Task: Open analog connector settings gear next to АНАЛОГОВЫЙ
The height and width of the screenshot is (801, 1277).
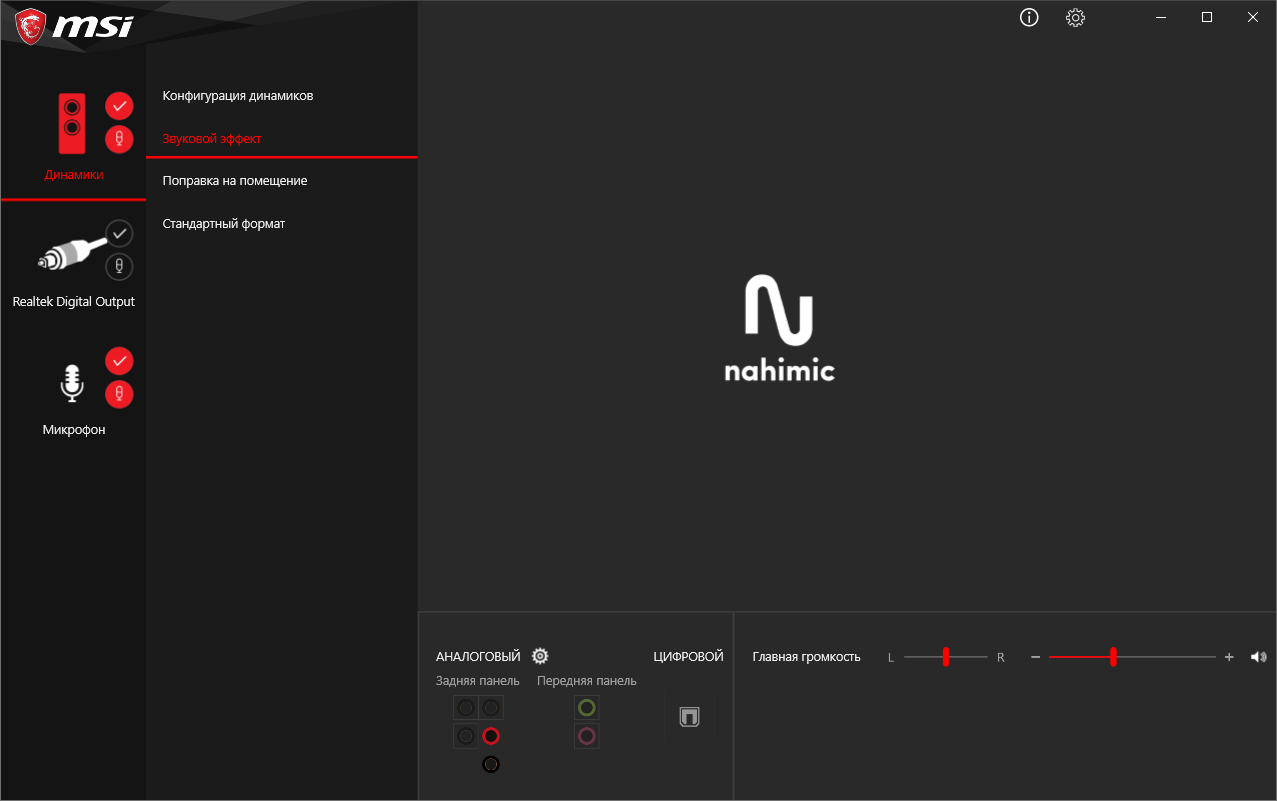Action: tap(540, 656)
